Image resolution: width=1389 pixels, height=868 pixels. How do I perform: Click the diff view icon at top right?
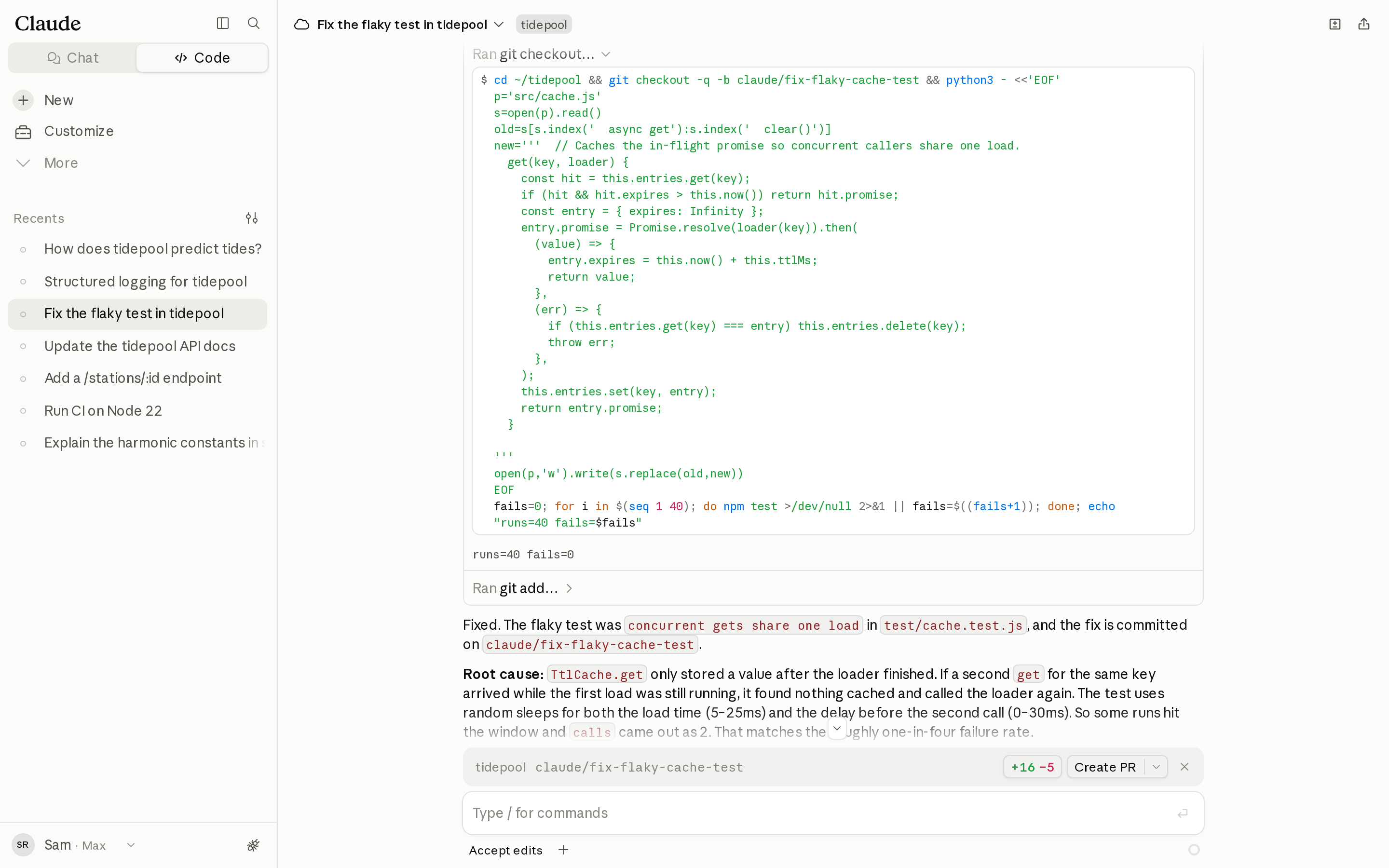tap(1335, 24)
